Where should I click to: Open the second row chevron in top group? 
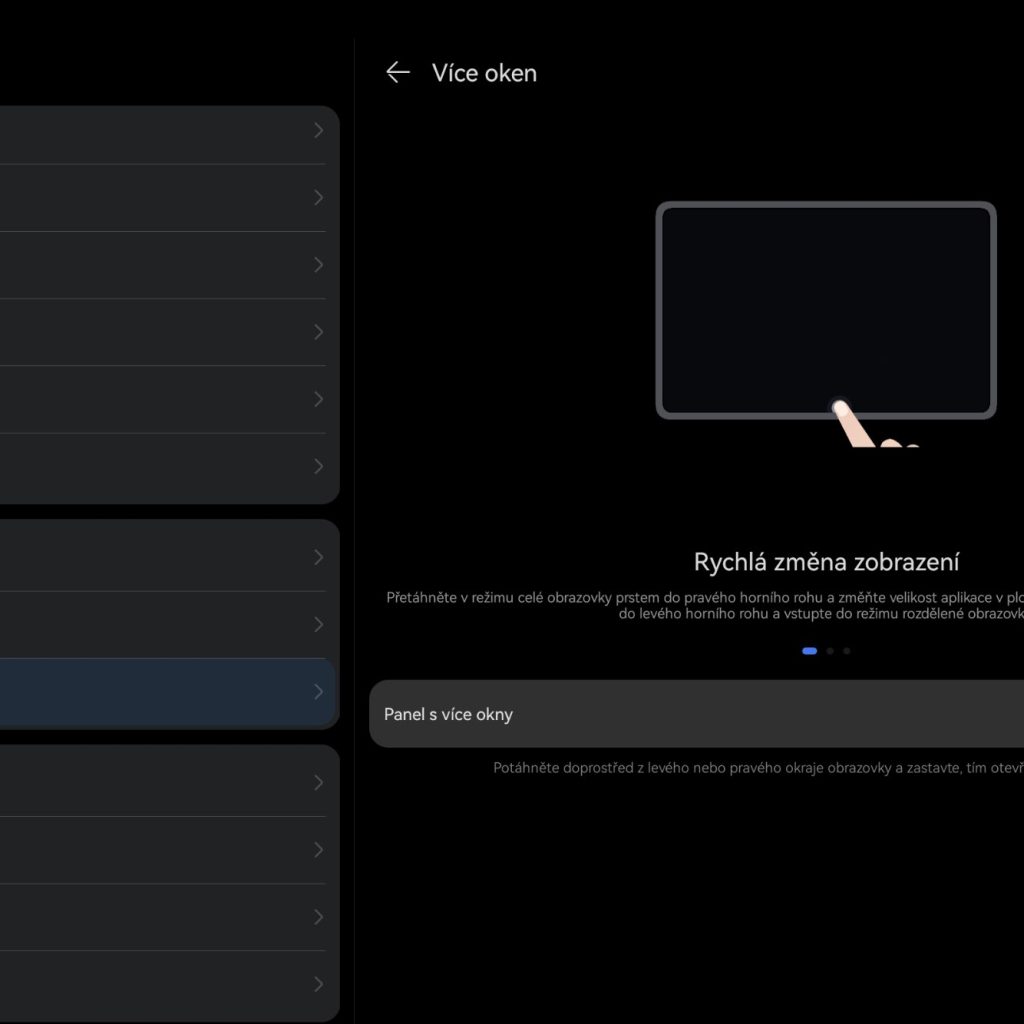pos(318,198)
